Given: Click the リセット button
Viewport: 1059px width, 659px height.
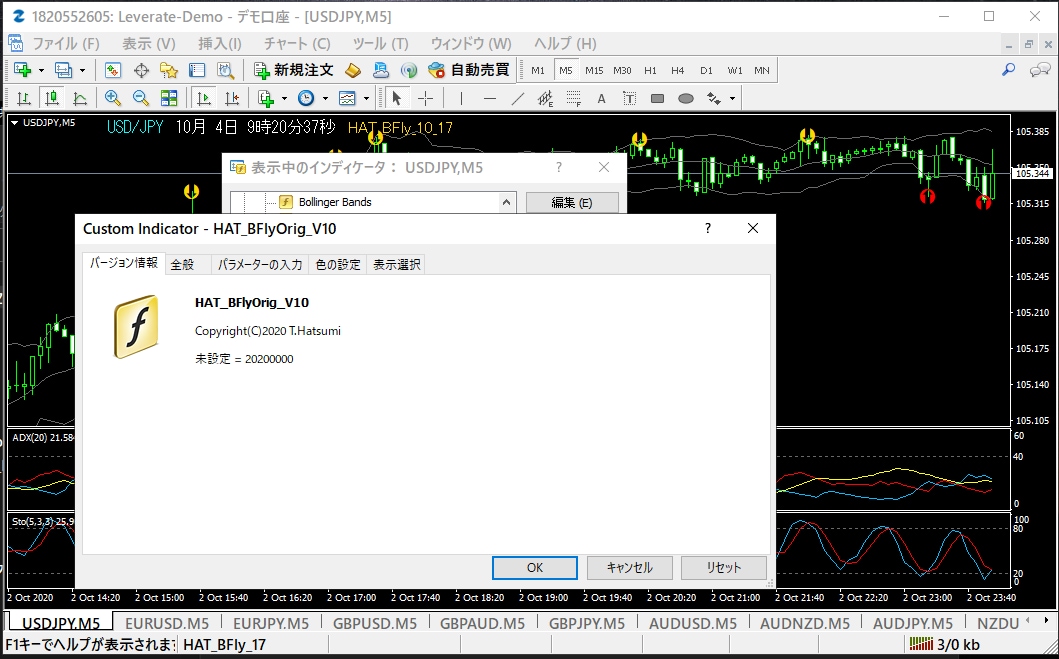Looking at the screenshot, I should [724, 568].
